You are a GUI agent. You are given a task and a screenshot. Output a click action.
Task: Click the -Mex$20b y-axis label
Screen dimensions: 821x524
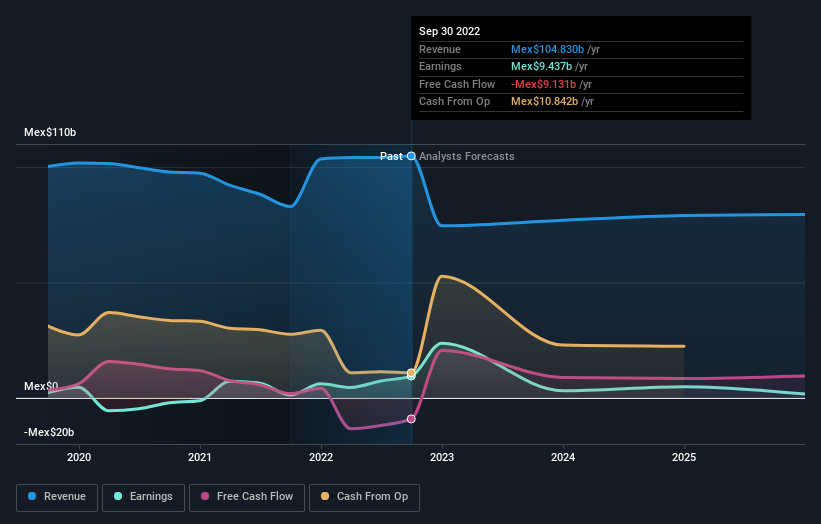point(49,432)
